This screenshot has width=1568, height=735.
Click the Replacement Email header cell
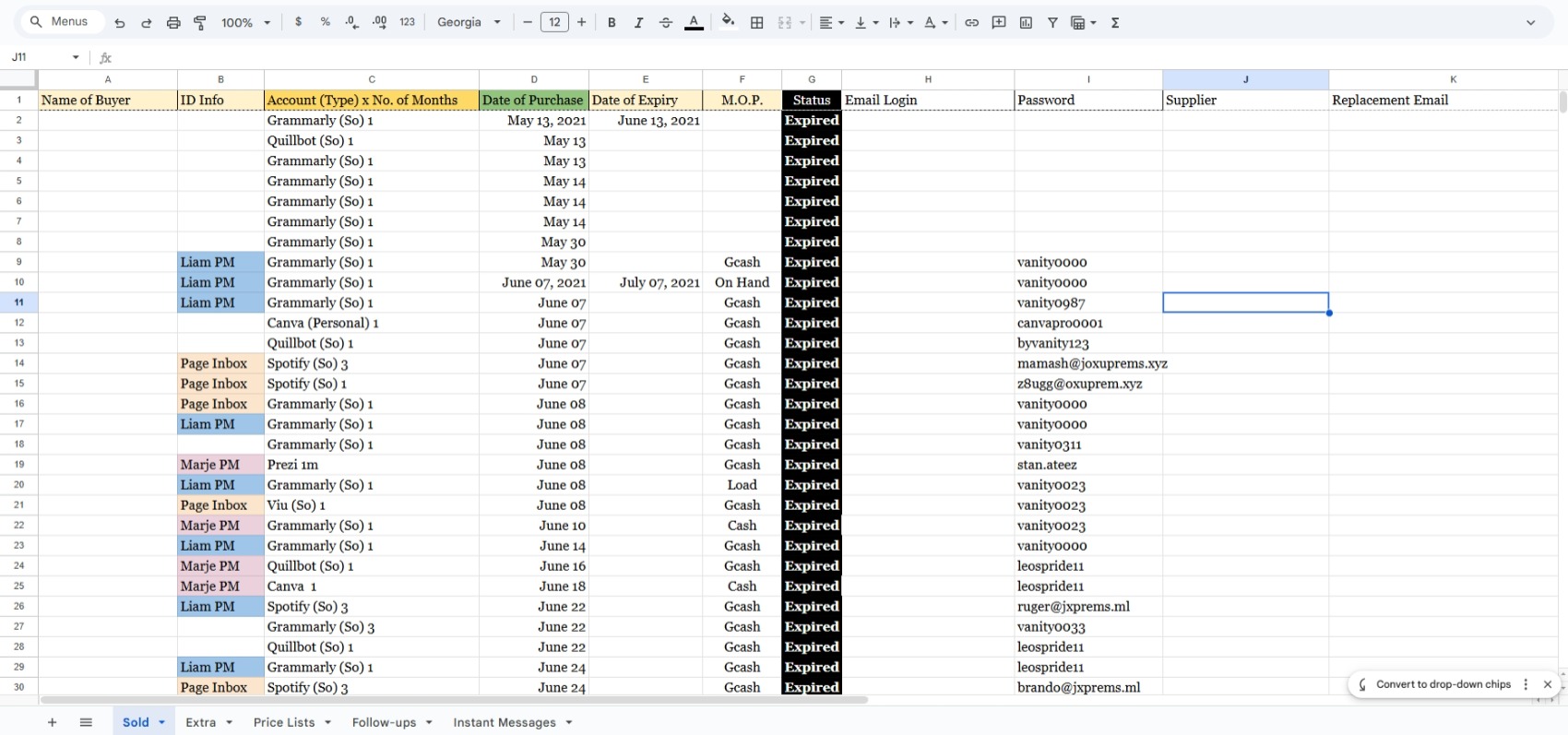pyautogui.click(x=1443, y=100)
